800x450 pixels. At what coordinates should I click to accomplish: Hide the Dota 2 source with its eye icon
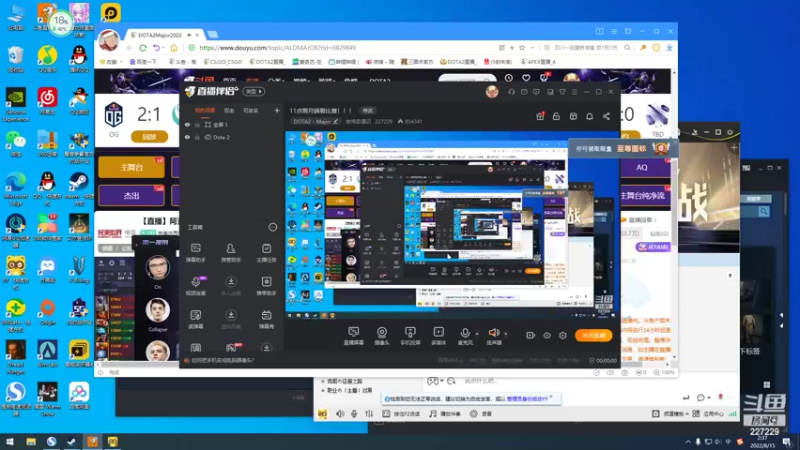187,137
